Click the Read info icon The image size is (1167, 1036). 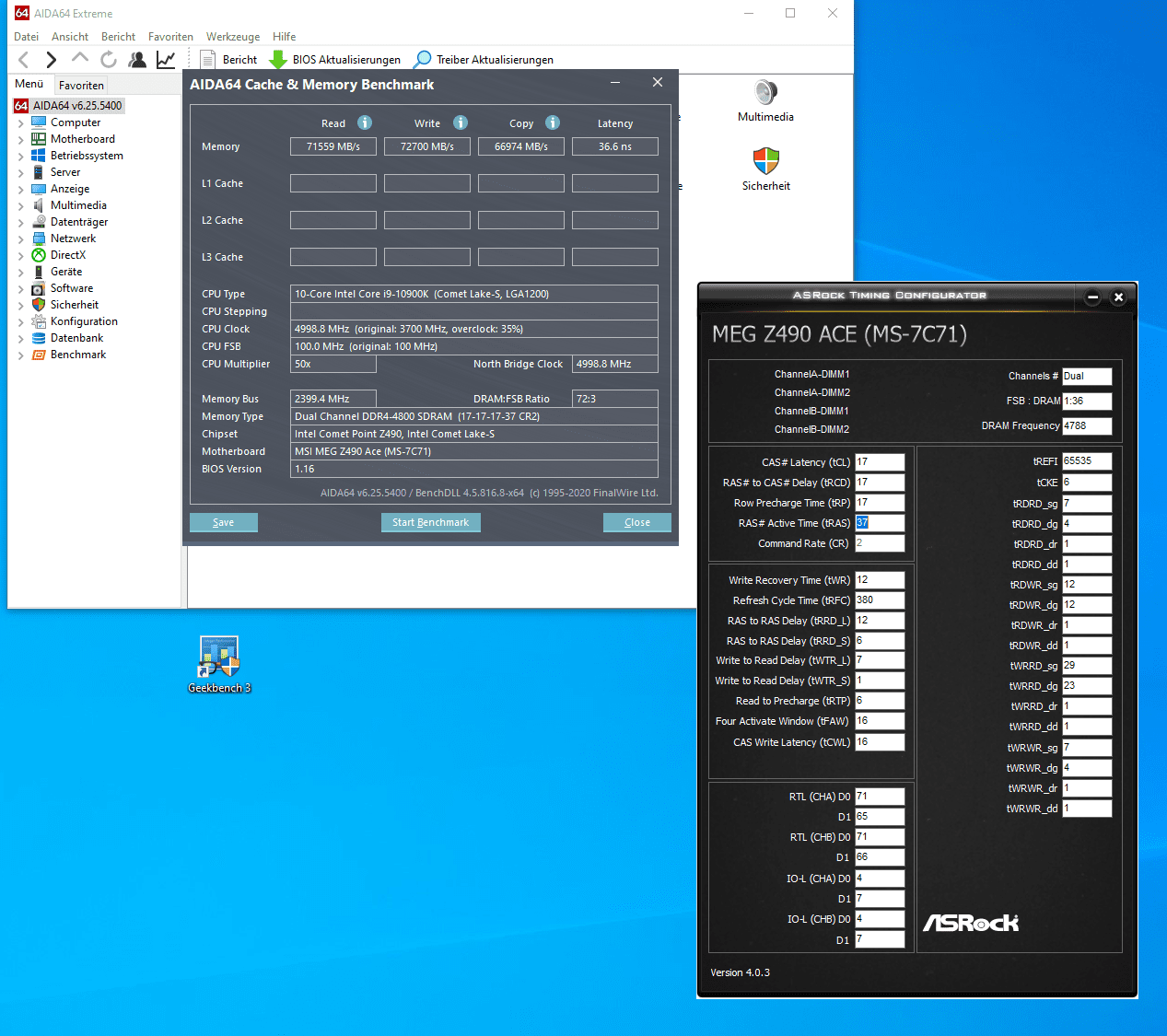[x=365, y=122]
